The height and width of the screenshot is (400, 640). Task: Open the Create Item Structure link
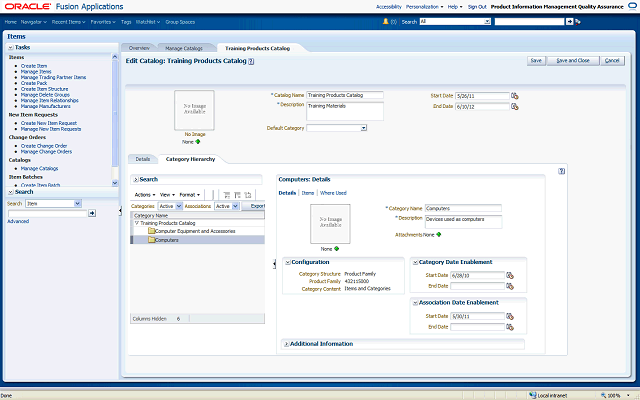pos(47,88)
